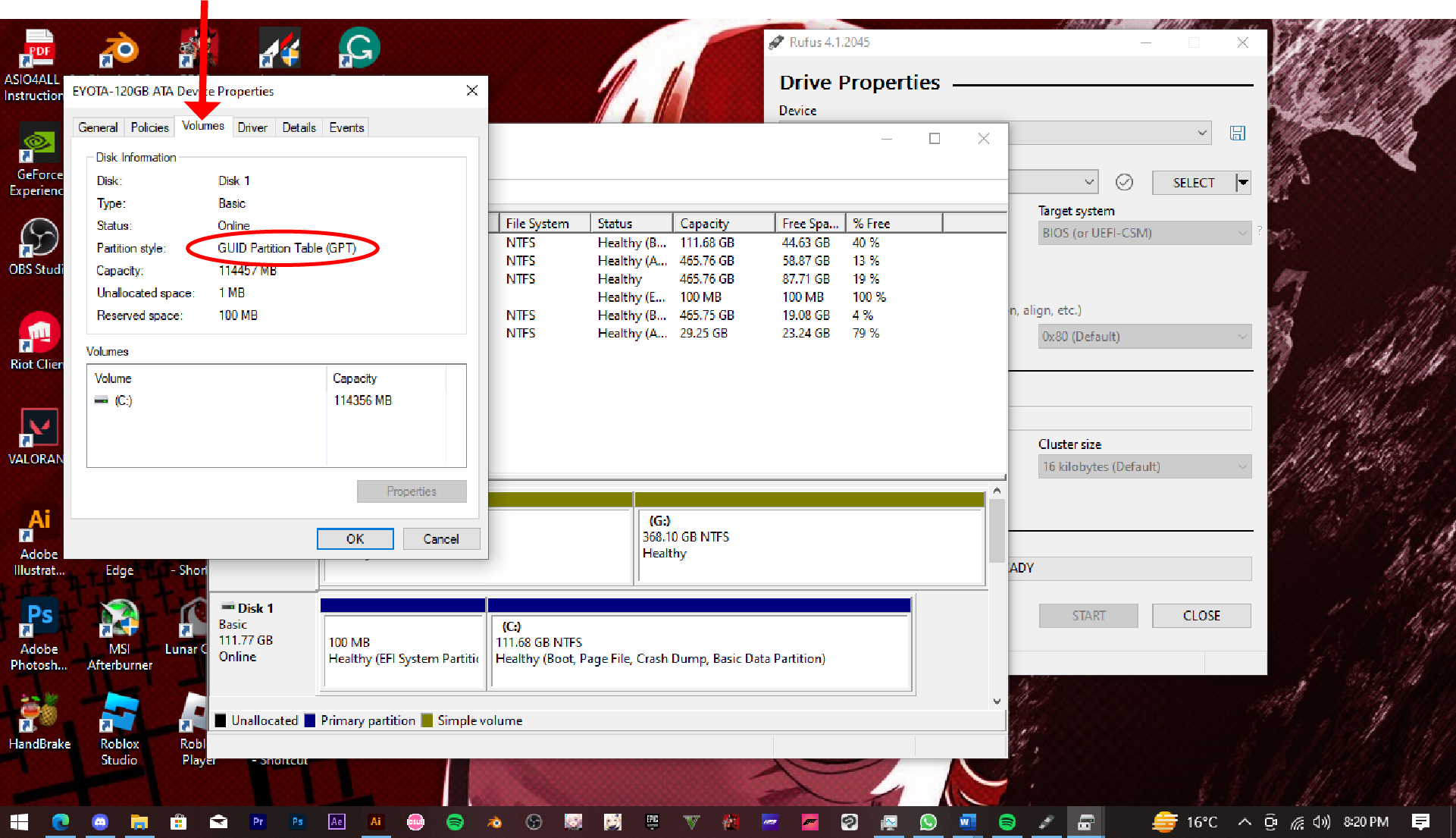The image size is (1456, 838).
Task: Select the (C:) 111.68 GB NTFS partition block
Action: pyautogui.click(x=700, y=643)
